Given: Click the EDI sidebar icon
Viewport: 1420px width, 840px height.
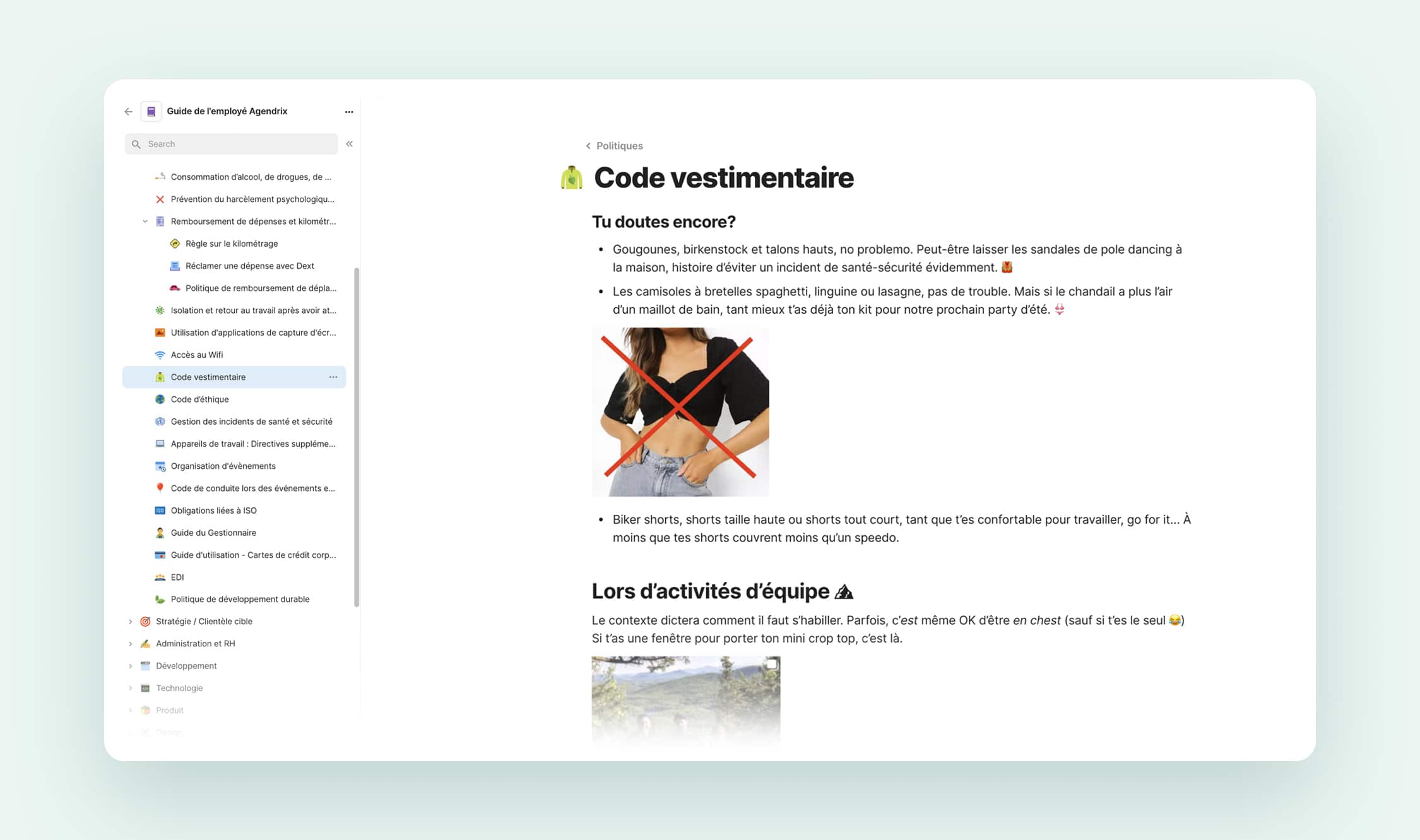Looking at the screenshot, I should click(x=159, y=576).
